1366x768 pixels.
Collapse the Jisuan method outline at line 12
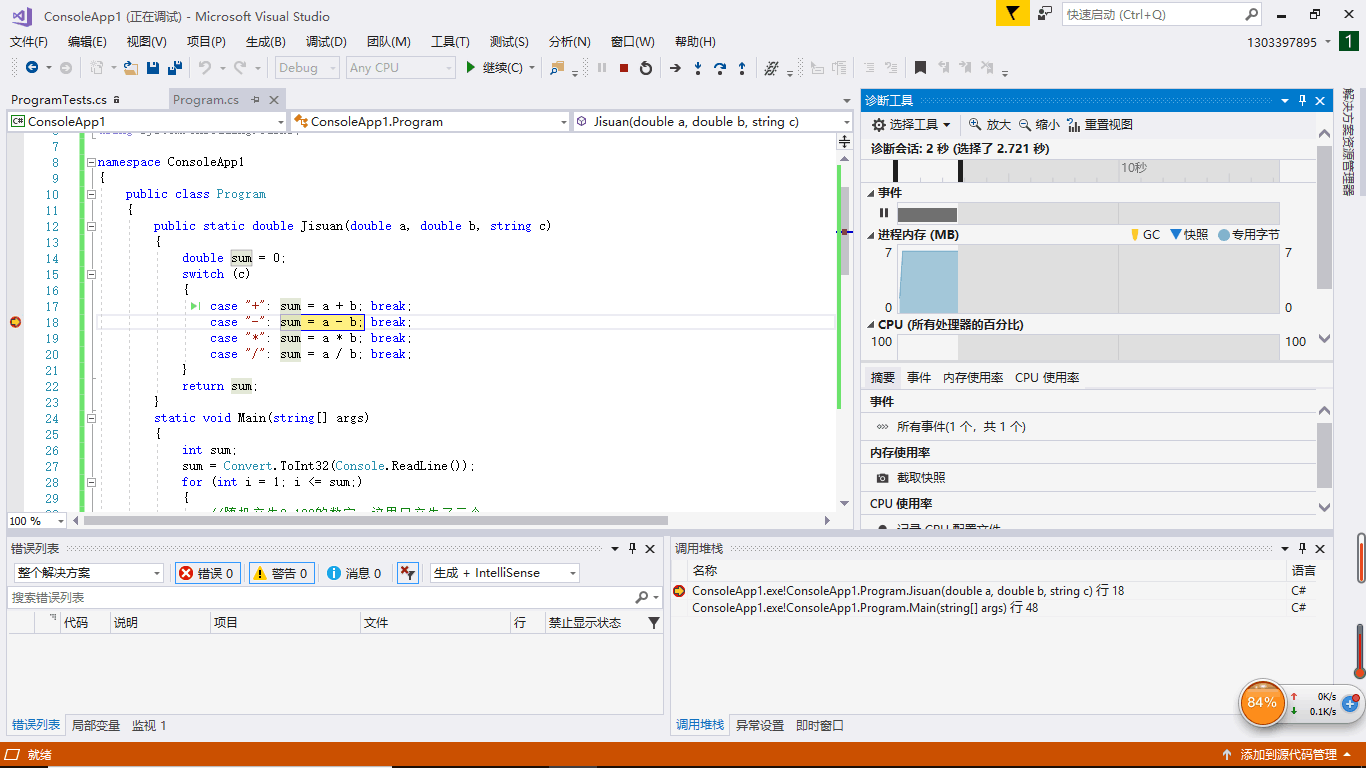(91, 226)
